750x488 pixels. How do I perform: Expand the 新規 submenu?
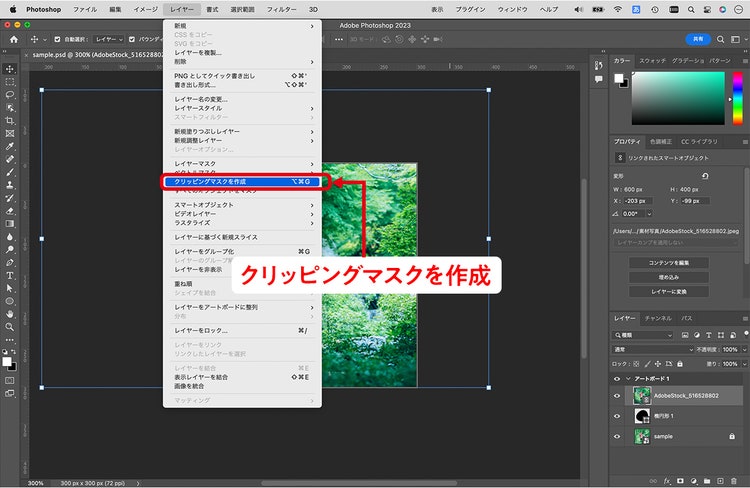point(243,26)
